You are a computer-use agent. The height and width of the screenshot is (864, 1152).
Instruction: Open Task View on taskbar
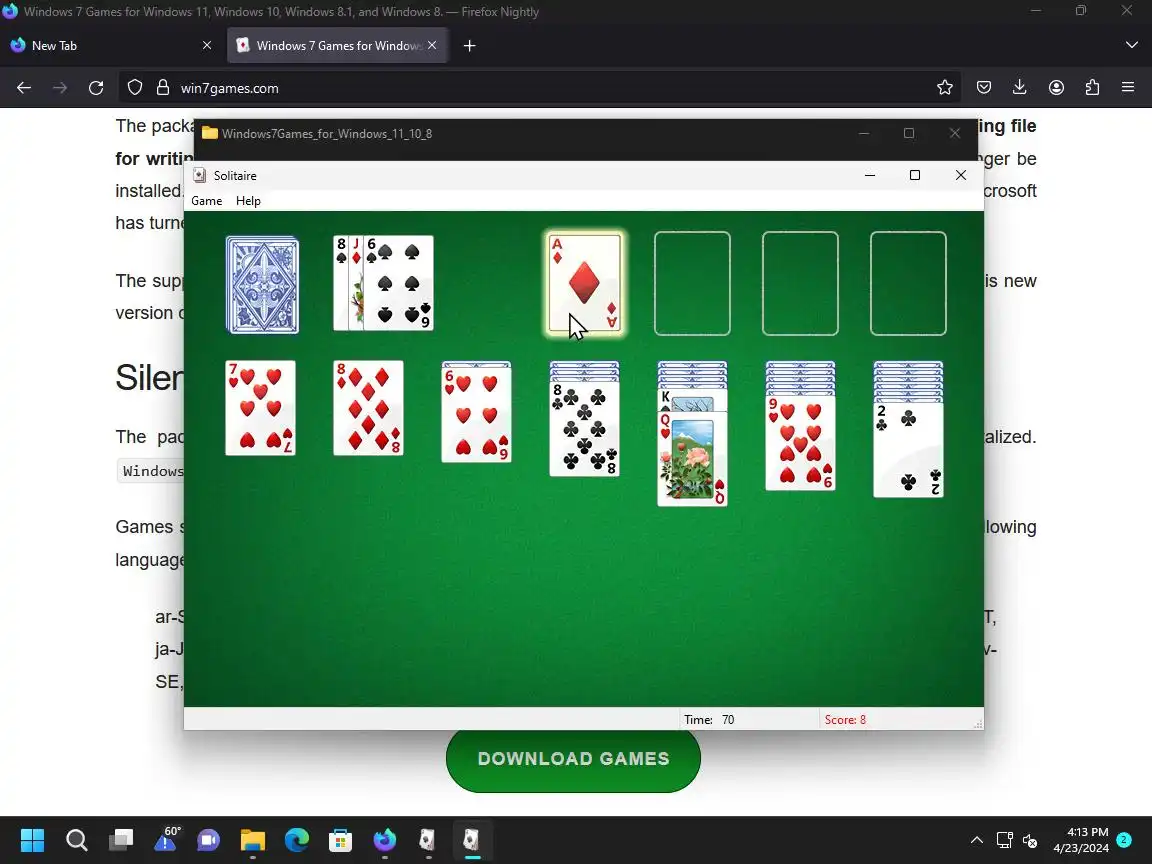pyautogui.click(x=121, y=840)
